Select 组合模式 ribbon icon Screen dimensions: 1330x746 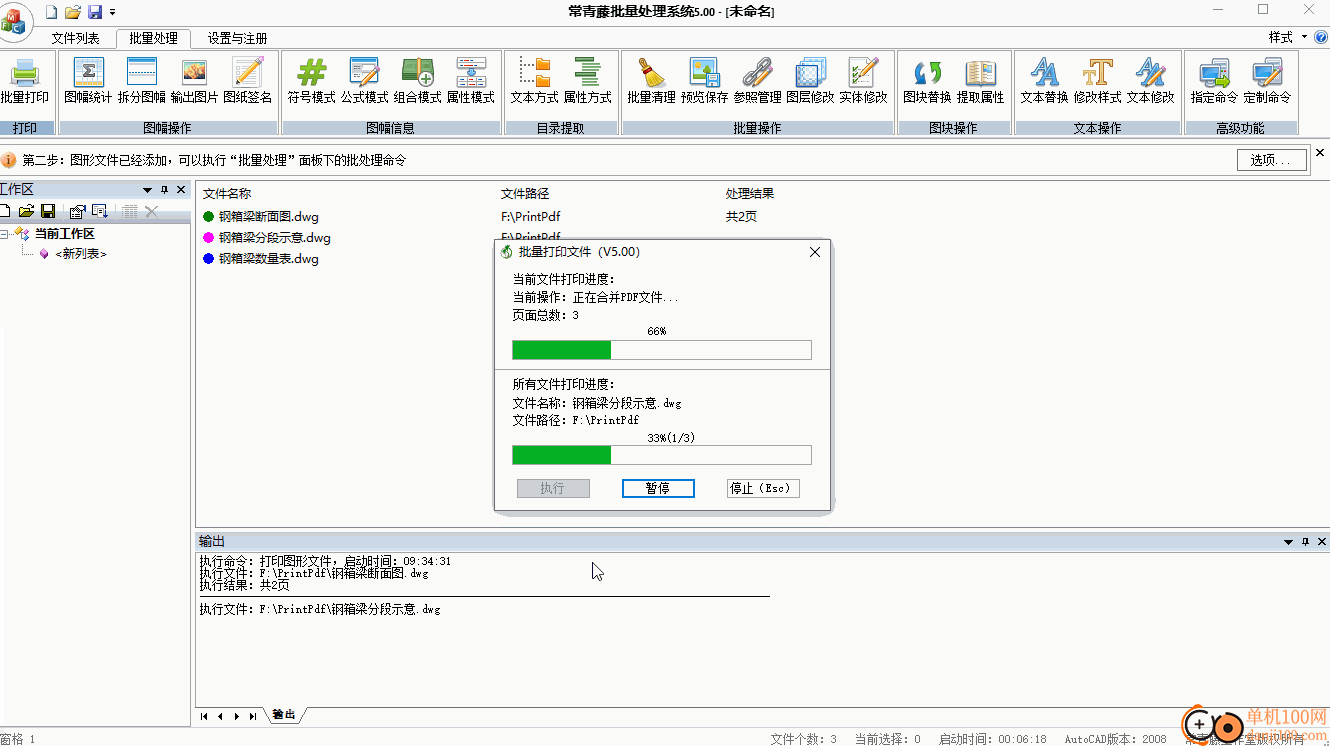(x=417, y=81)
